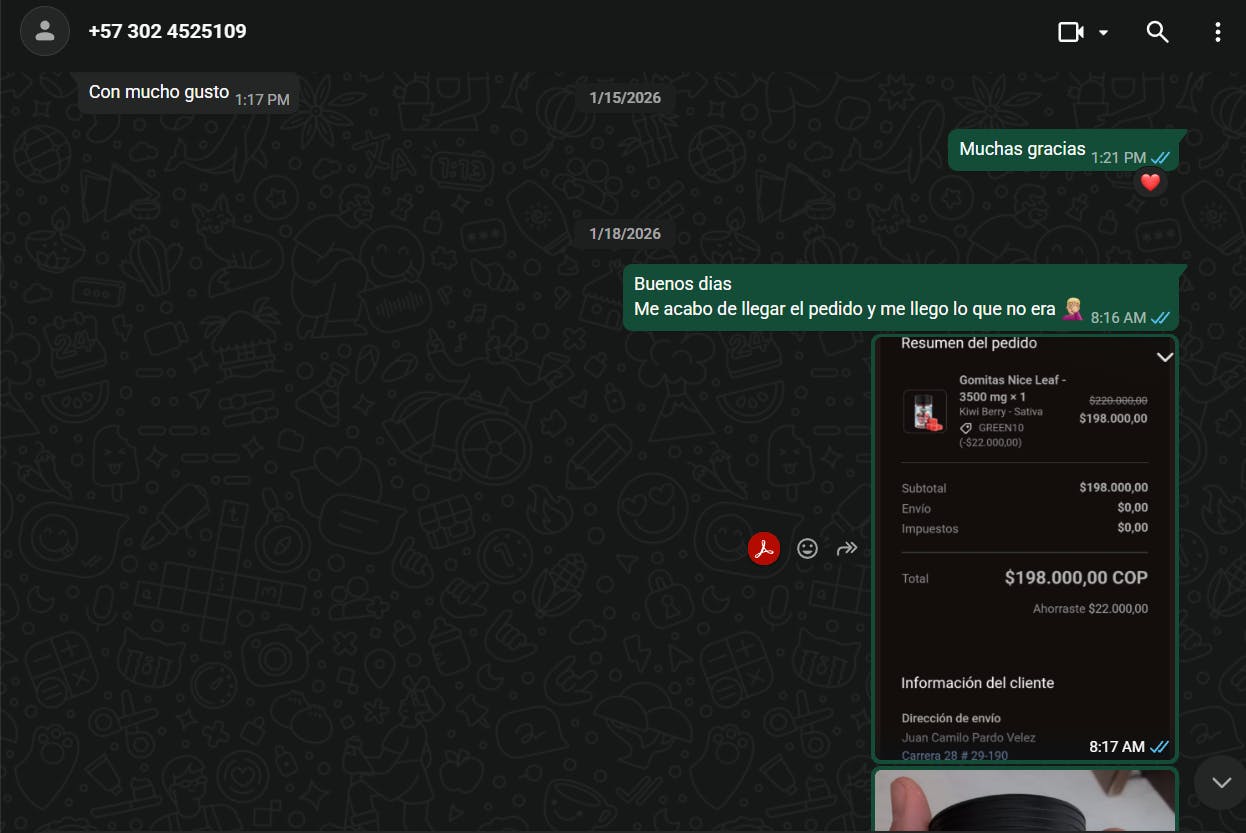Click the red Adobe Acrobat icon
The height and width of the screenshot is (833, 1246).
pos(764,548)
